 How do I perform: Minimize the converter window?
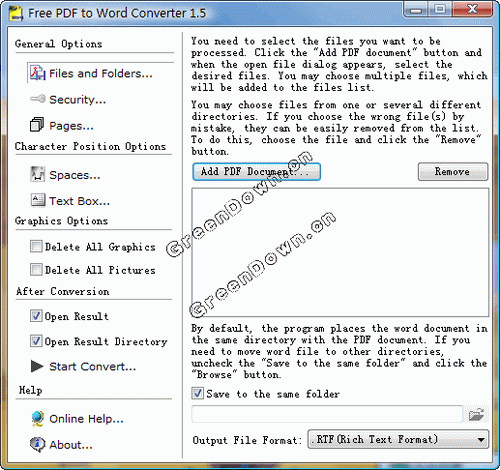416,10
